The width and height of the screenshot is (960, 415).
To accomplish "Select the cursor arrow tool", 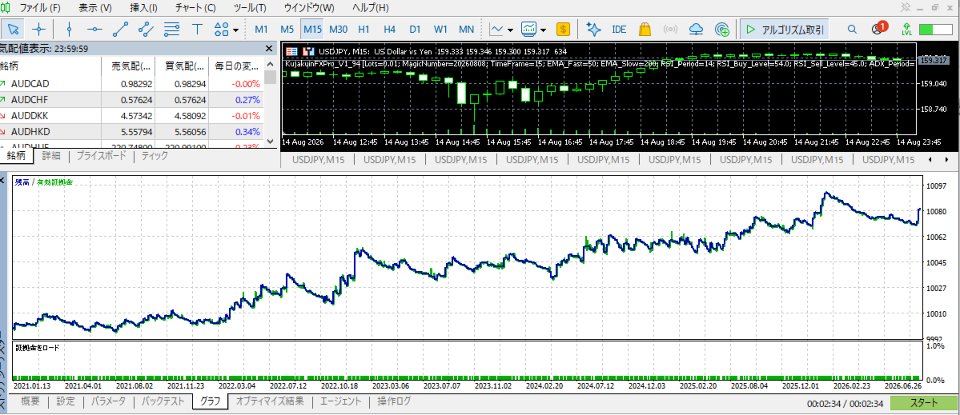I will pyautogui.click(x=13, y=29).
